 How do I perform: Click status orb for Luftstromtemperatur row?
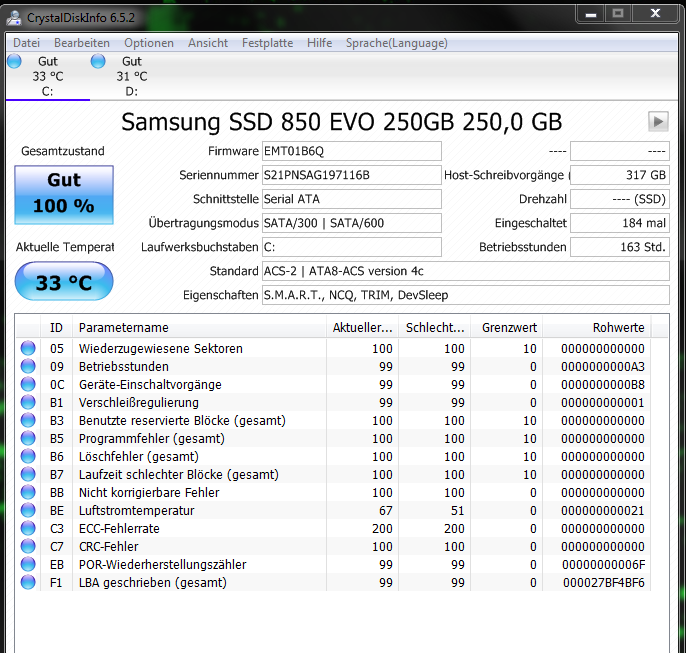coord(28,510)
